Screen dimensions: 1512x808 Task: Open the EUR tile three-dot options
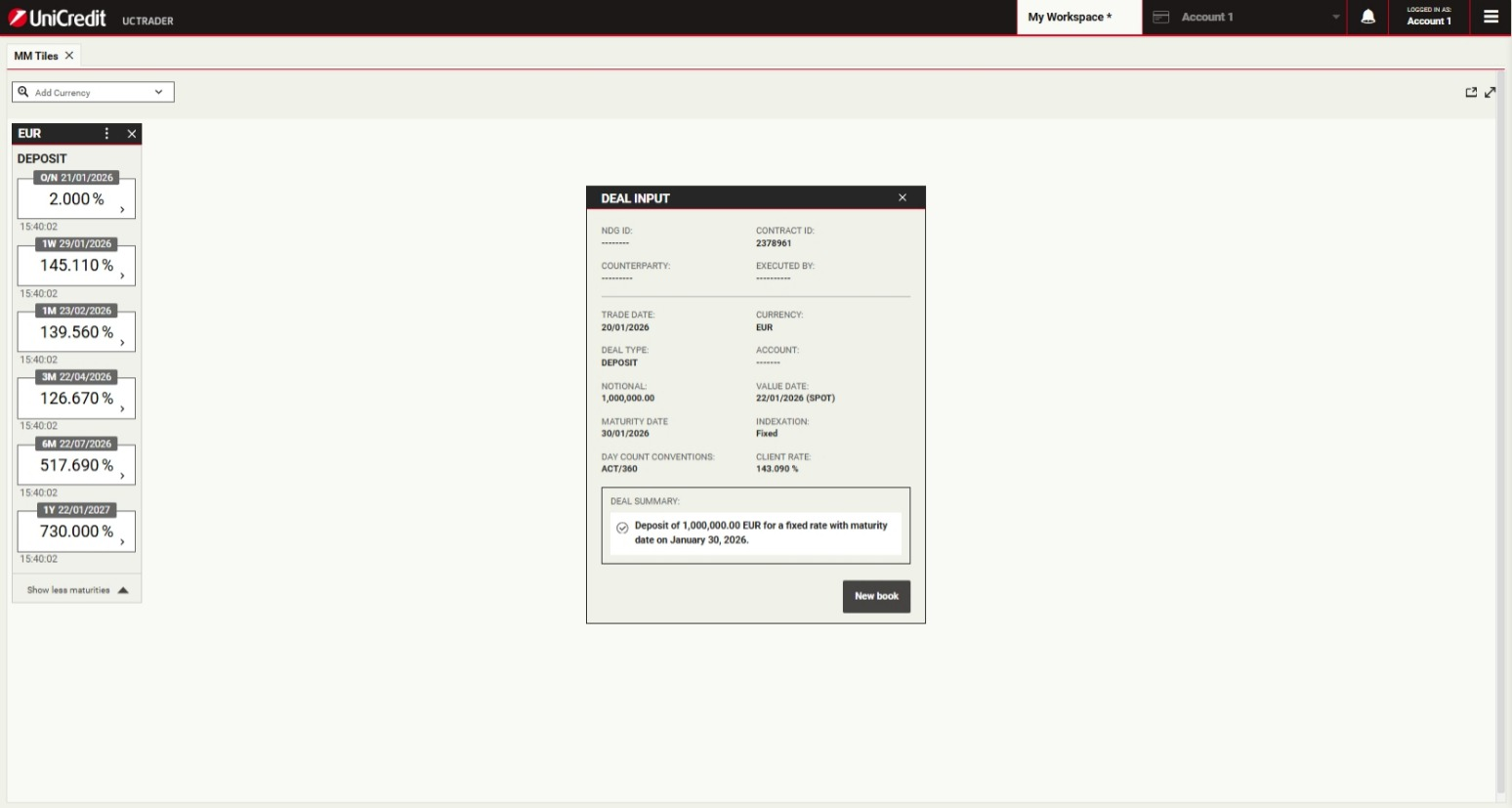tap(107, 133)
